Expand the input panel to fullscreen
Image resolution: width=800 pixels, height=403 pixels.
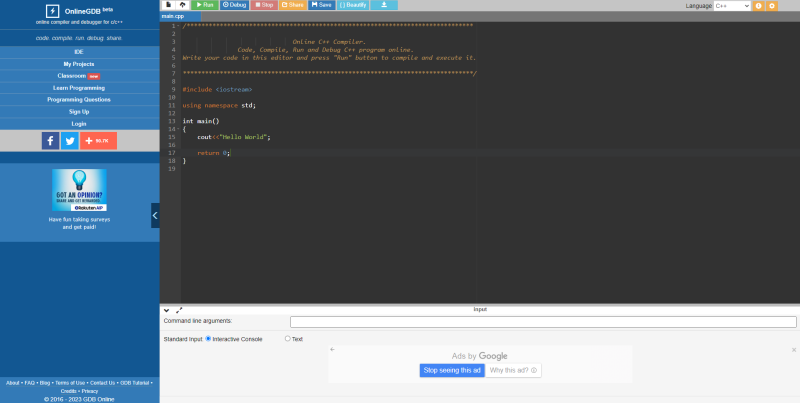click(x=179, y=310)
